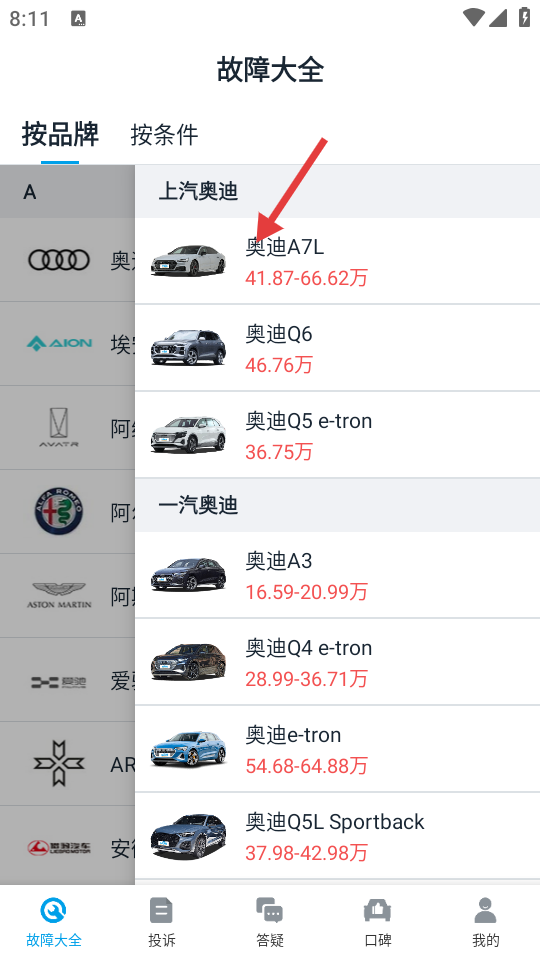Screen dimensions: 540x960
Task: Switch to the 按品牌 tab
Action: point(60,134)
